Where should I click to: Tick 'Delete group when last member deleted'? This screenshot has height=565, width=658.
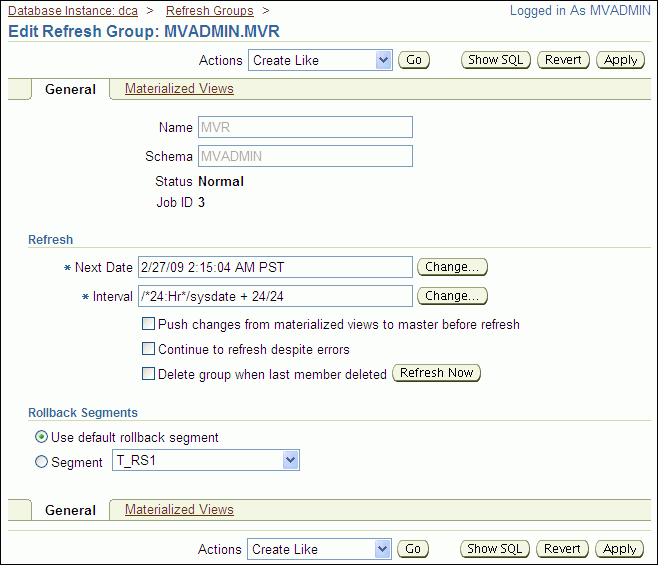[149, 374]
